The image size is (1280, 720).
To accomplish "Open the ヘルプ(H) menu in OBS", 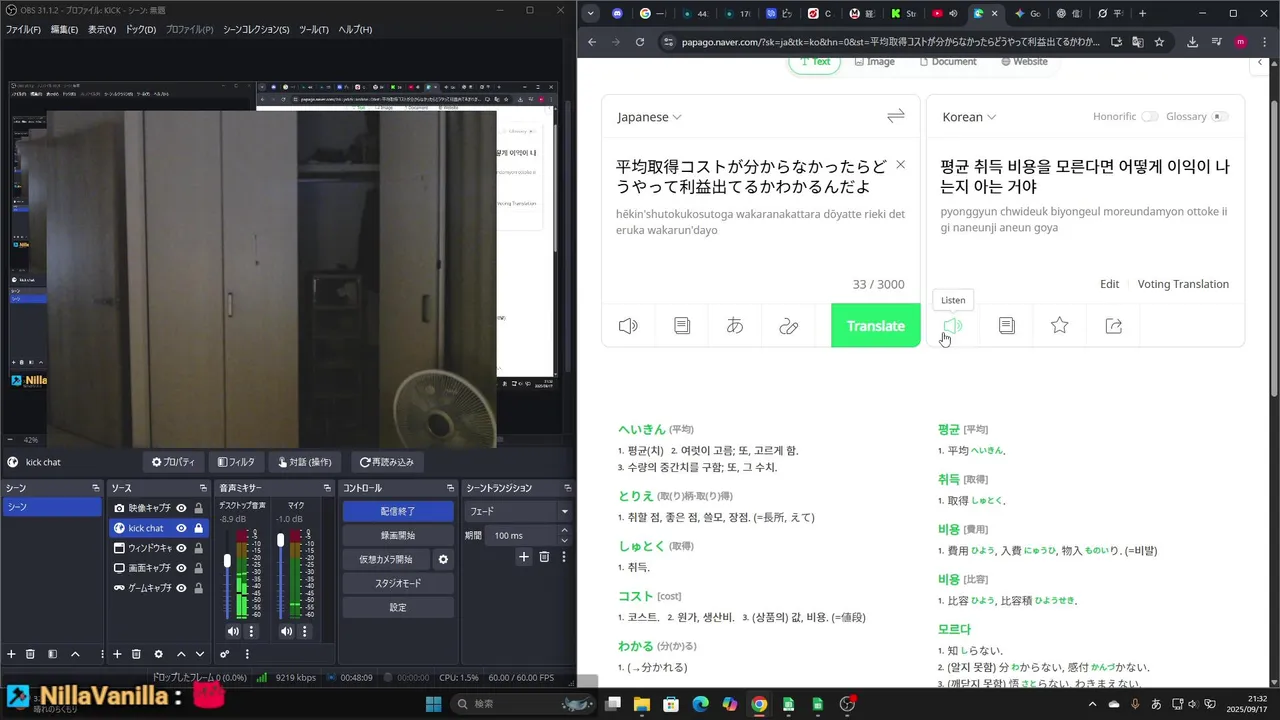I will (x=355, y=30).
